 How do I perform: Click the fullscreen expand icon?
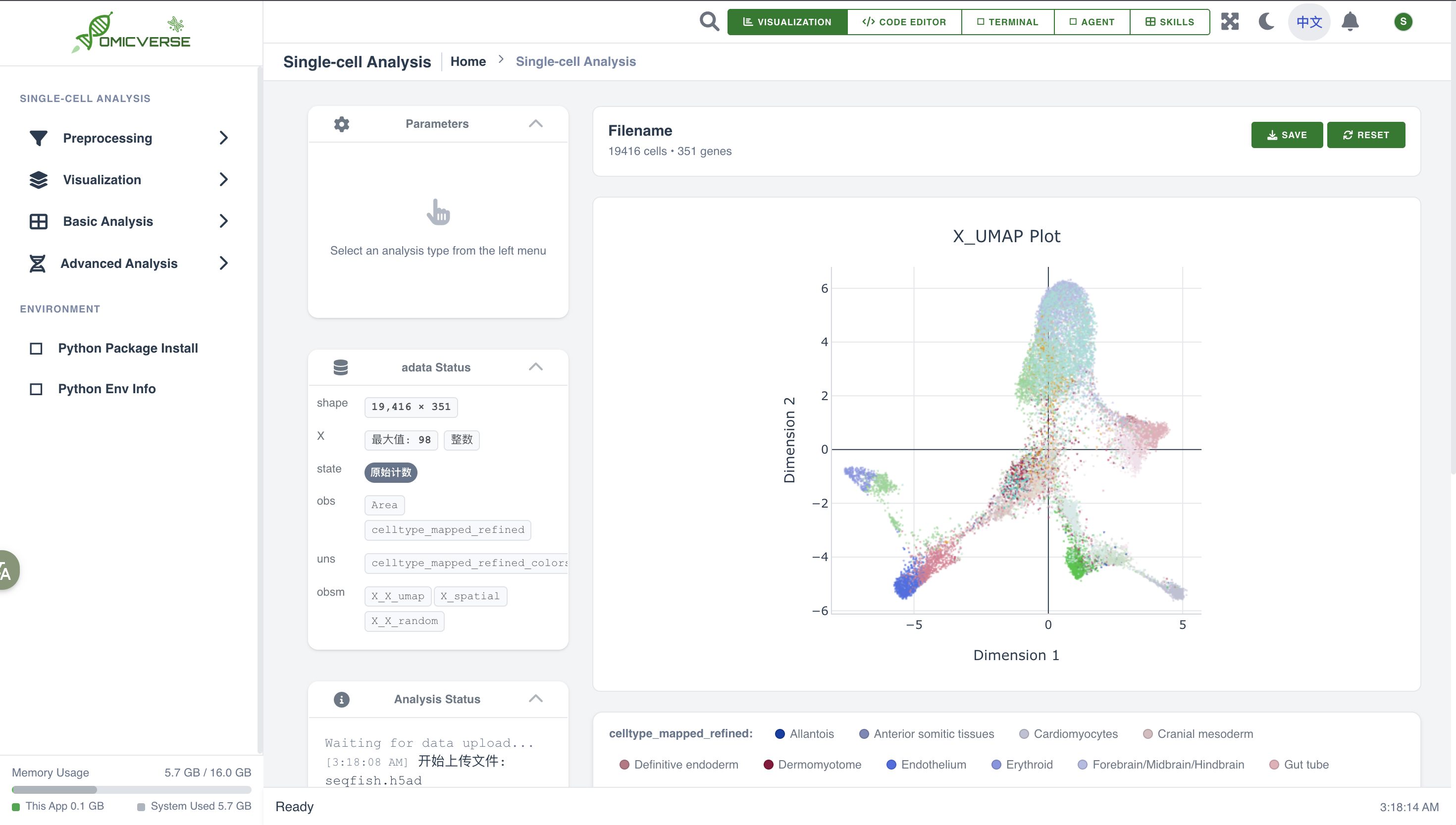tap(1229, 21)
